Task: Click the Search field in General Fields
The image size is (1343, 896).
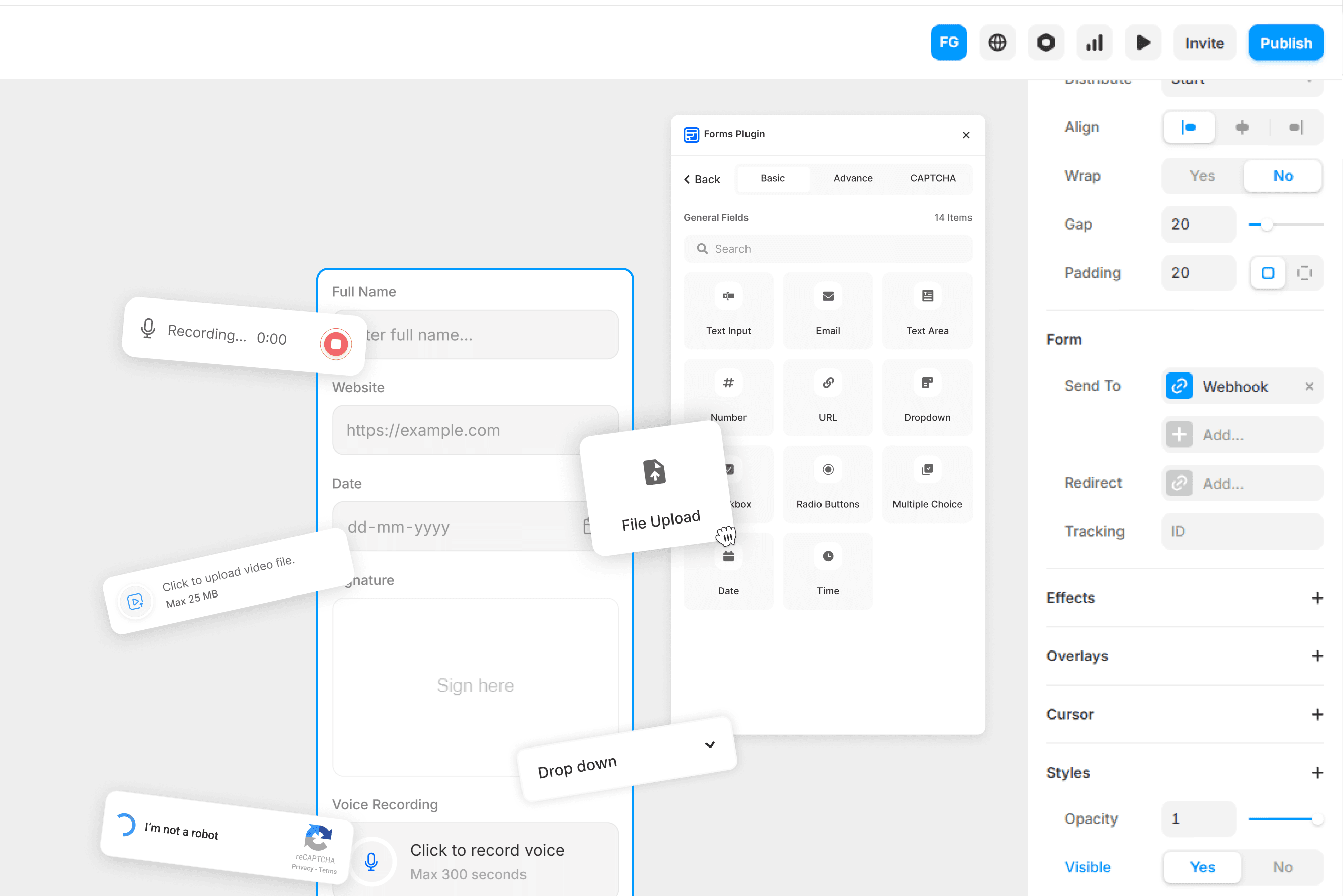Action: point(827,249)
